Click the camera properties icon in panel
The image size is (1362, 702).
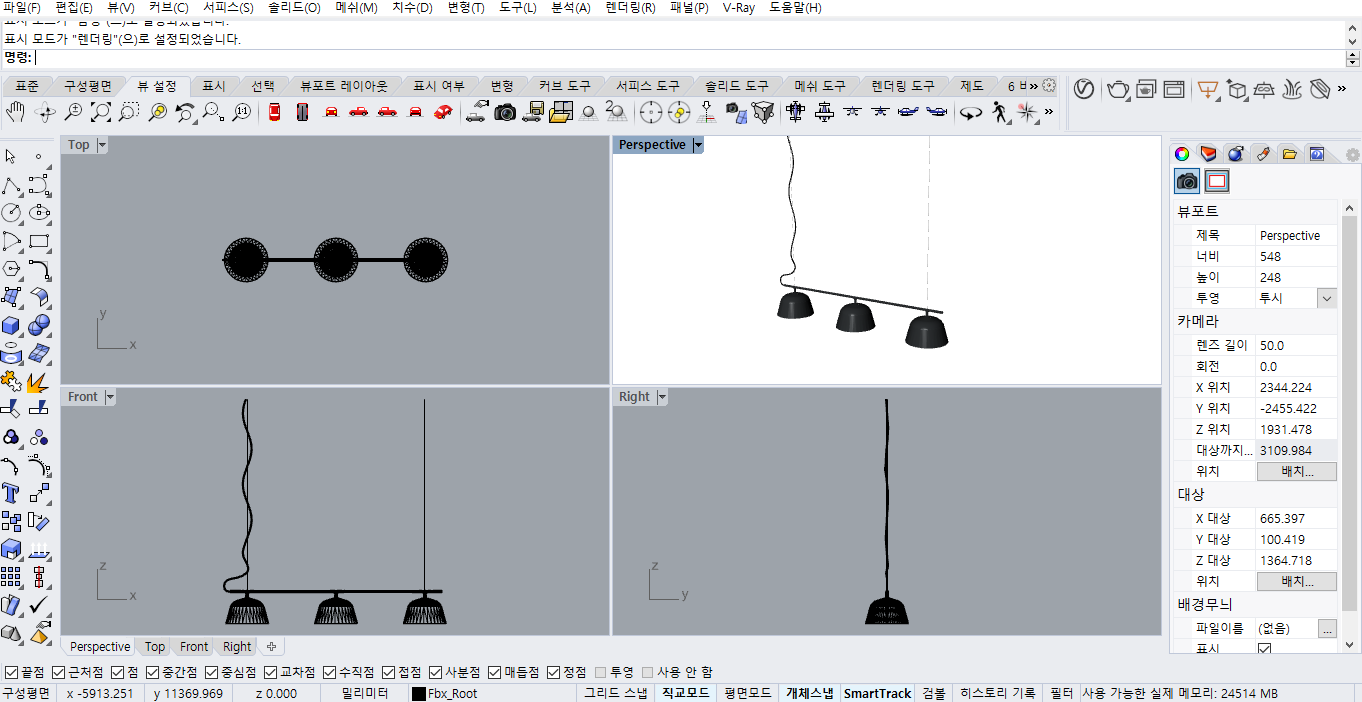(x=1187, y=181)
